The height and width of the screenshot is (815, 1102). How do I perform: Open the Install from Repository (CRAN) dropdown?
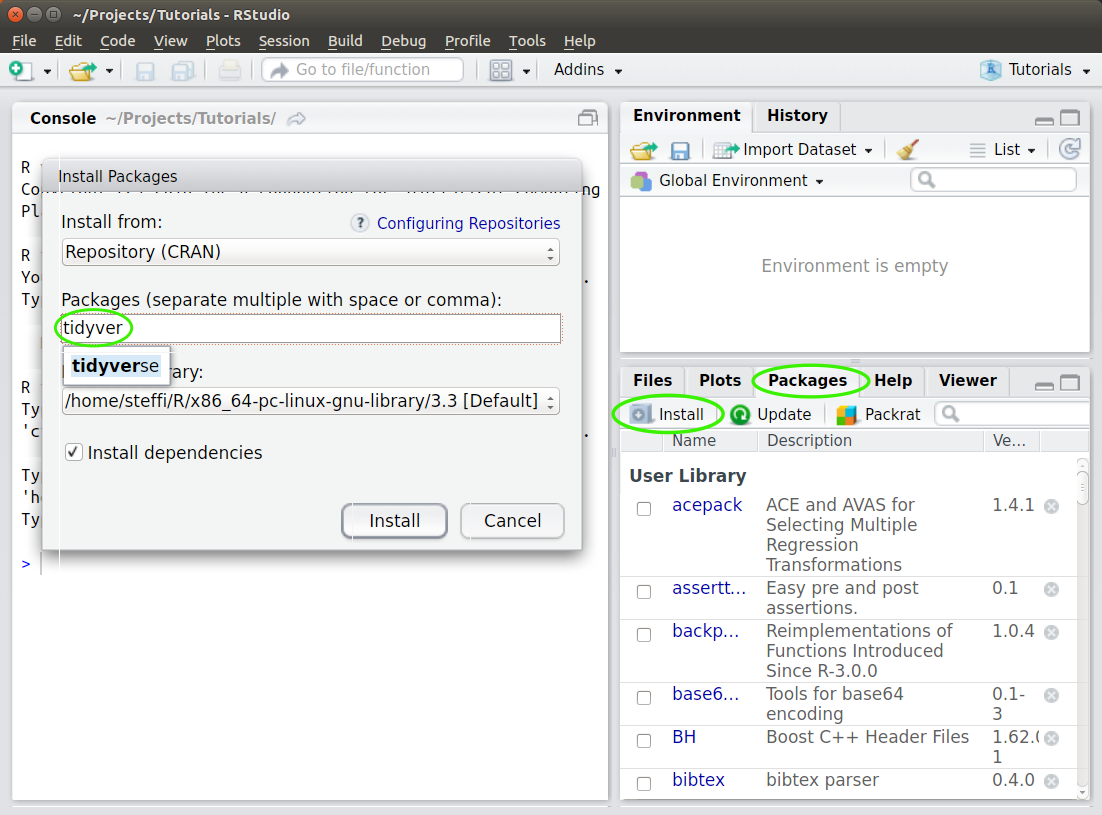tap(311, 252)
